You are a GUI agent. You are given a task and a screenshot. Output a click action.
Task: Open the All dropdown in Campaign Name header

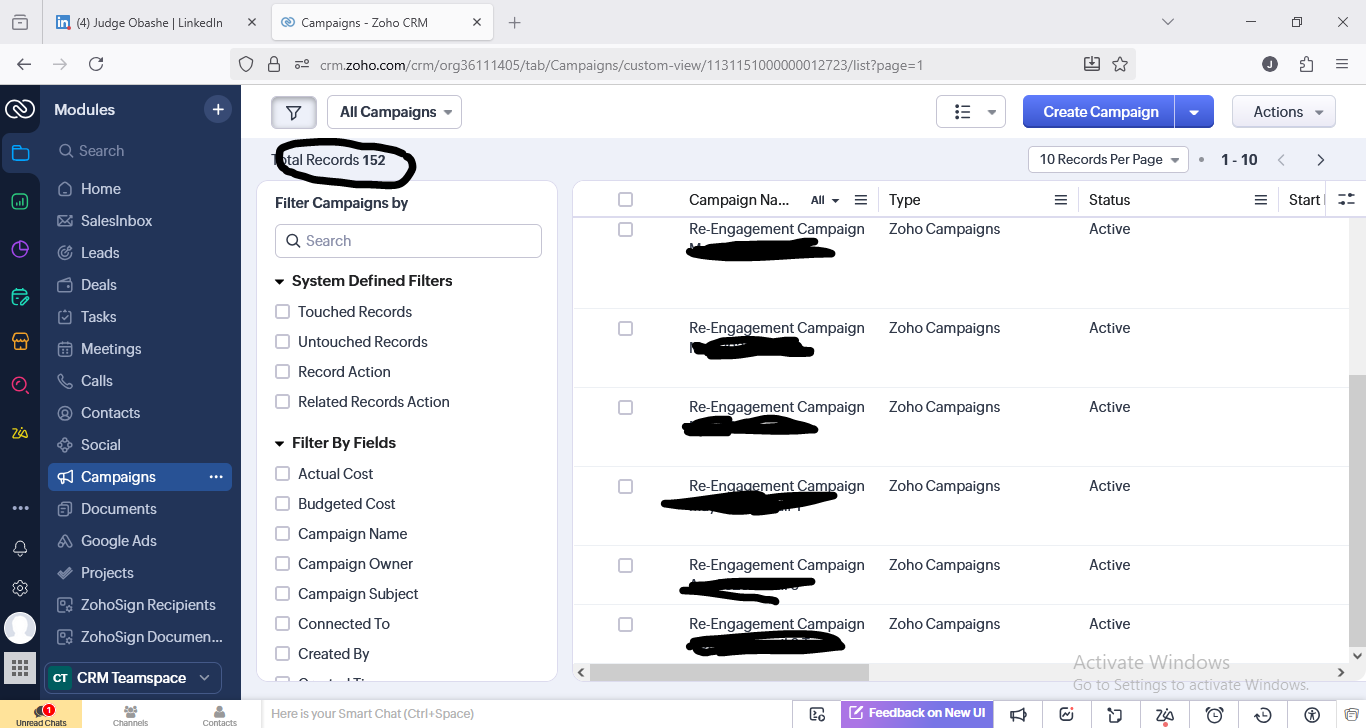coord(825,200)
